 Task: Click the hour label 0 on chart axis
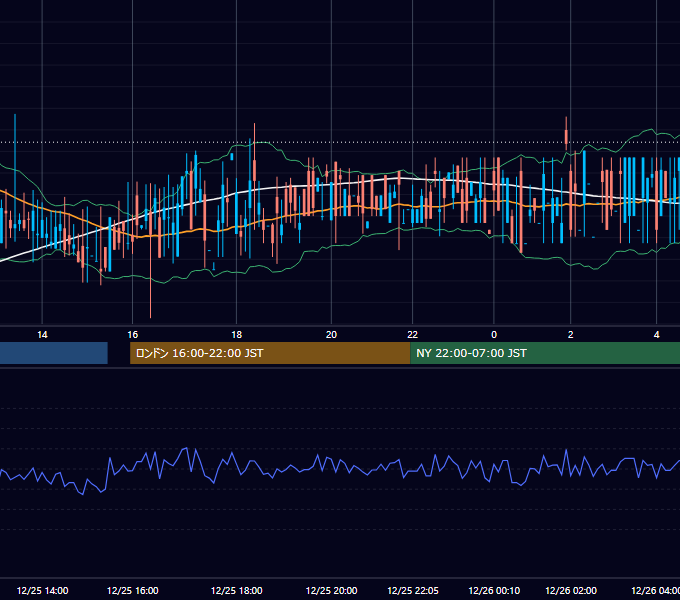494,335
